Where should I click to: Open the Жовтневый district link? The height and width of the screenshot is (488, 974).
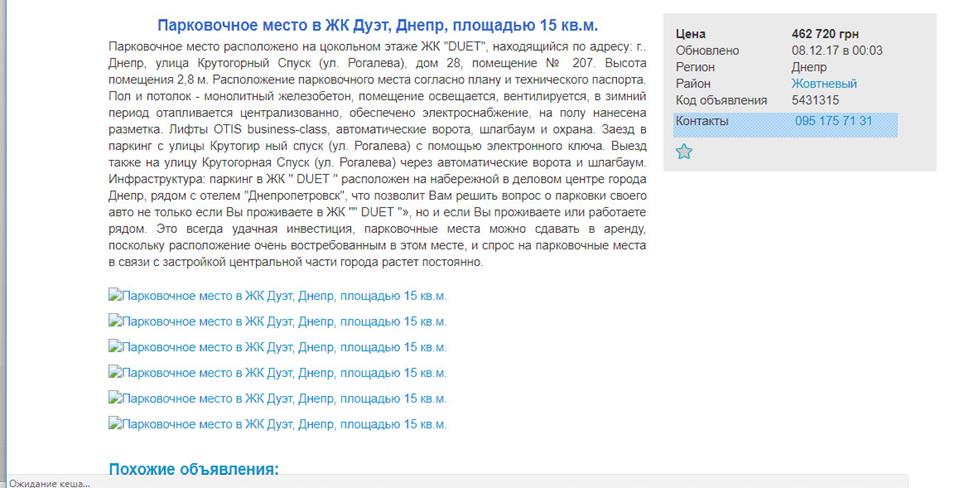[823, 84]
